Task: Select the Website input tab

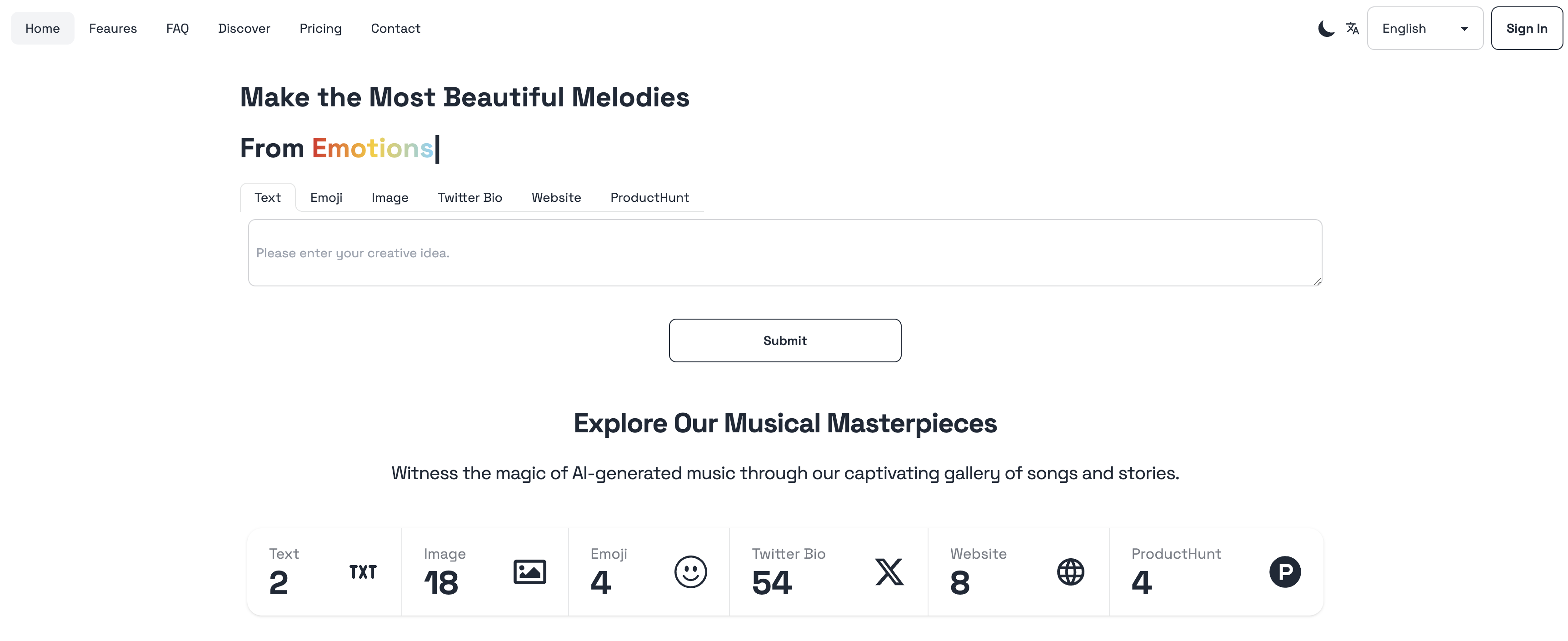Action: 556,198
